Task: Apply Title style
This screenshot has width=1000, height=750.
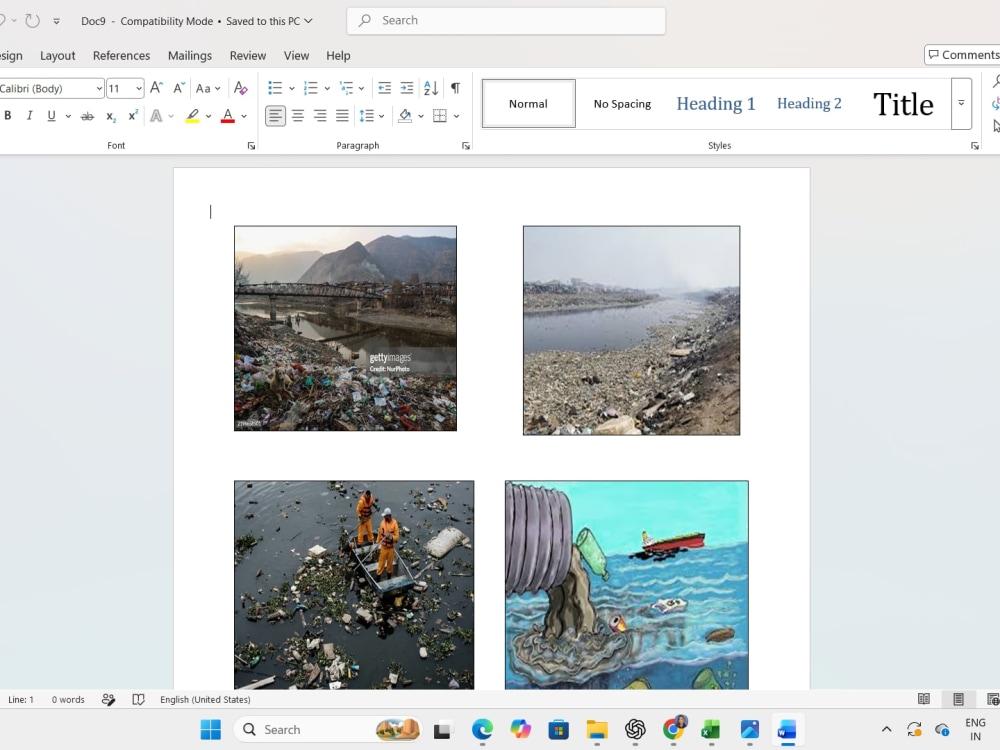Action: (902, 103)
